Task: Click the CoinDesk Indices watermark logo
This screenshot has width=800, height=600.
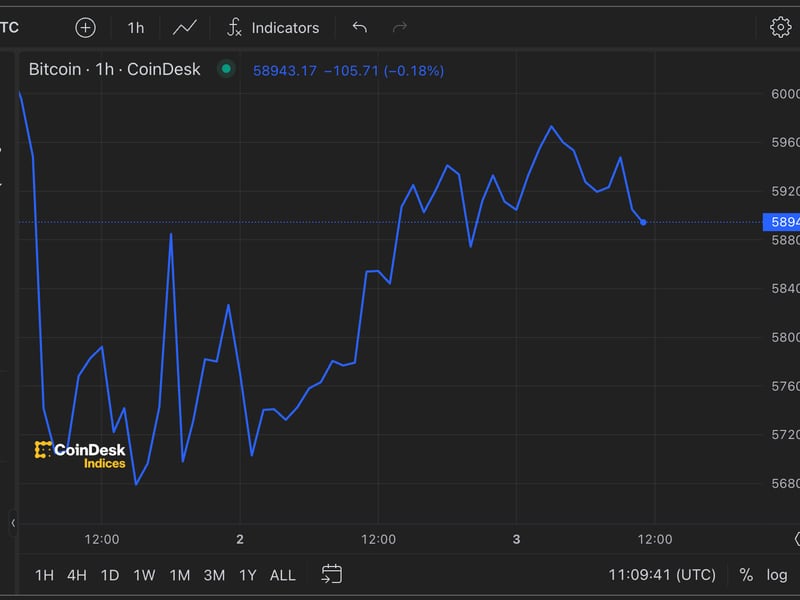Action: pyautogui.click(x=82, y=452)
